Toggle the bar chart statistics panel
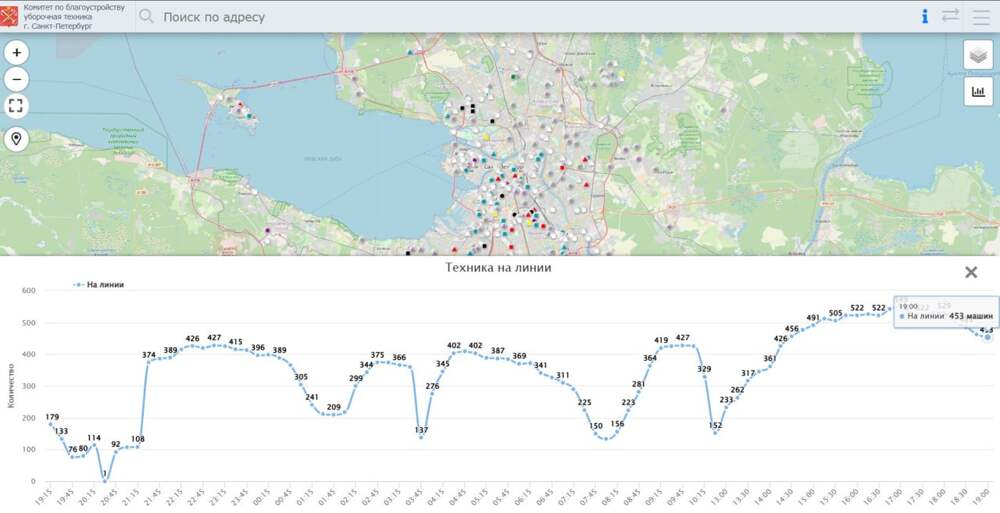The height and width of the screenshot is (513, 1000). pos(978,92)
